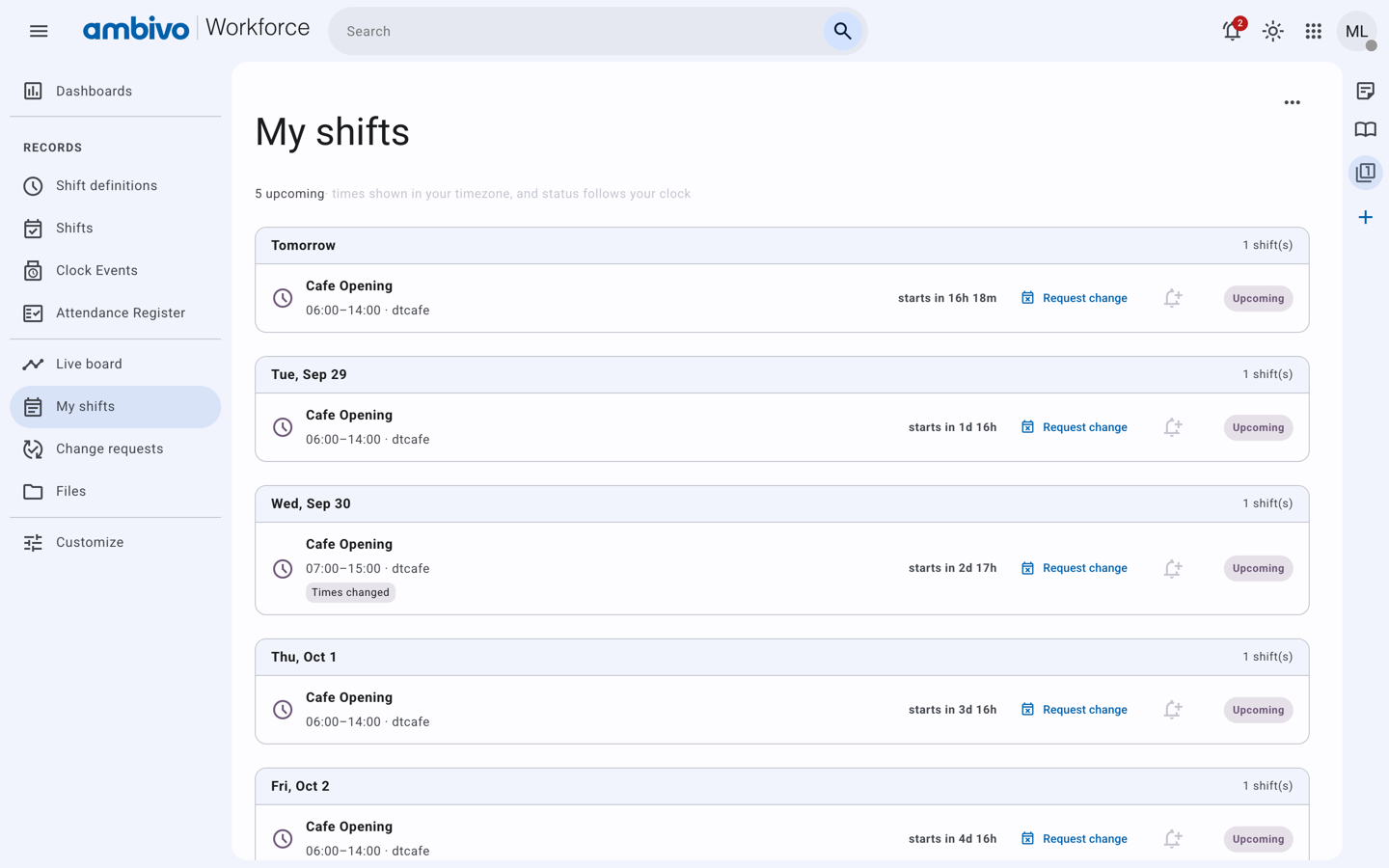Open Customize in the sidebar
Viewport: 1389px width, 868px height.
[116, 542]
